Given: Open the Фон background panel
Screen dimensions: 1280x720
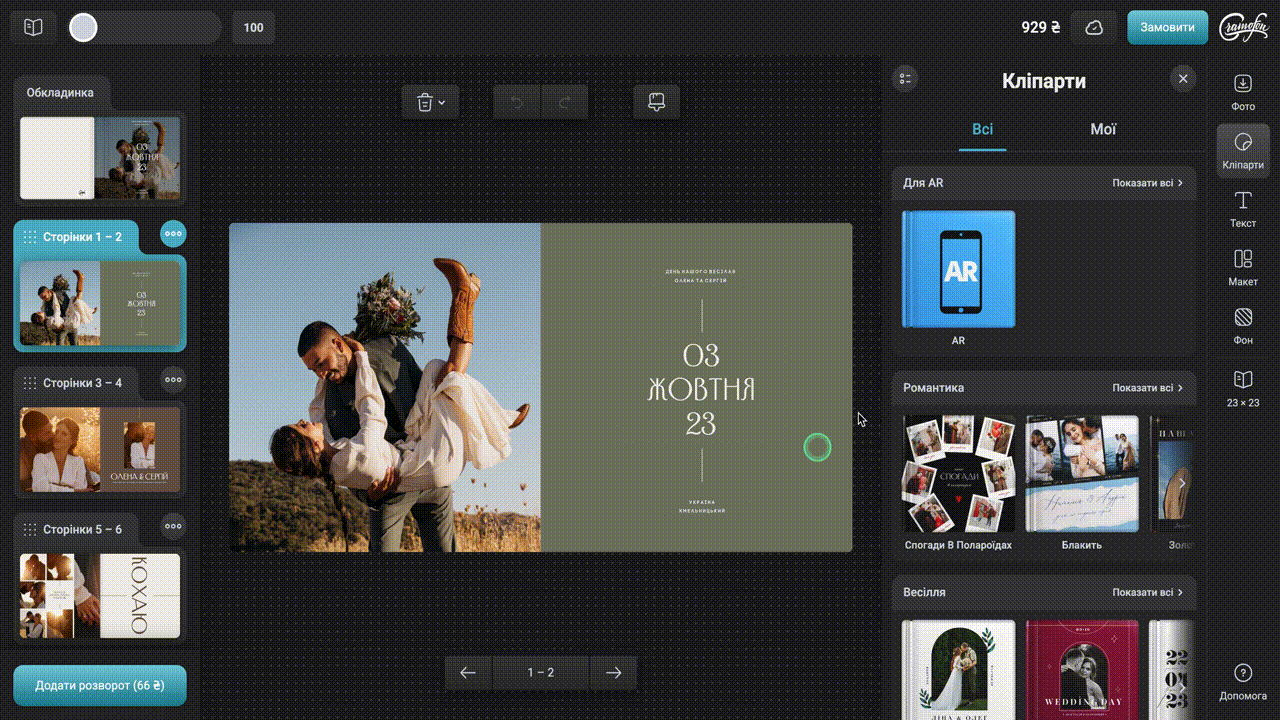Looking at the screenshot, I should point(1242,326).
